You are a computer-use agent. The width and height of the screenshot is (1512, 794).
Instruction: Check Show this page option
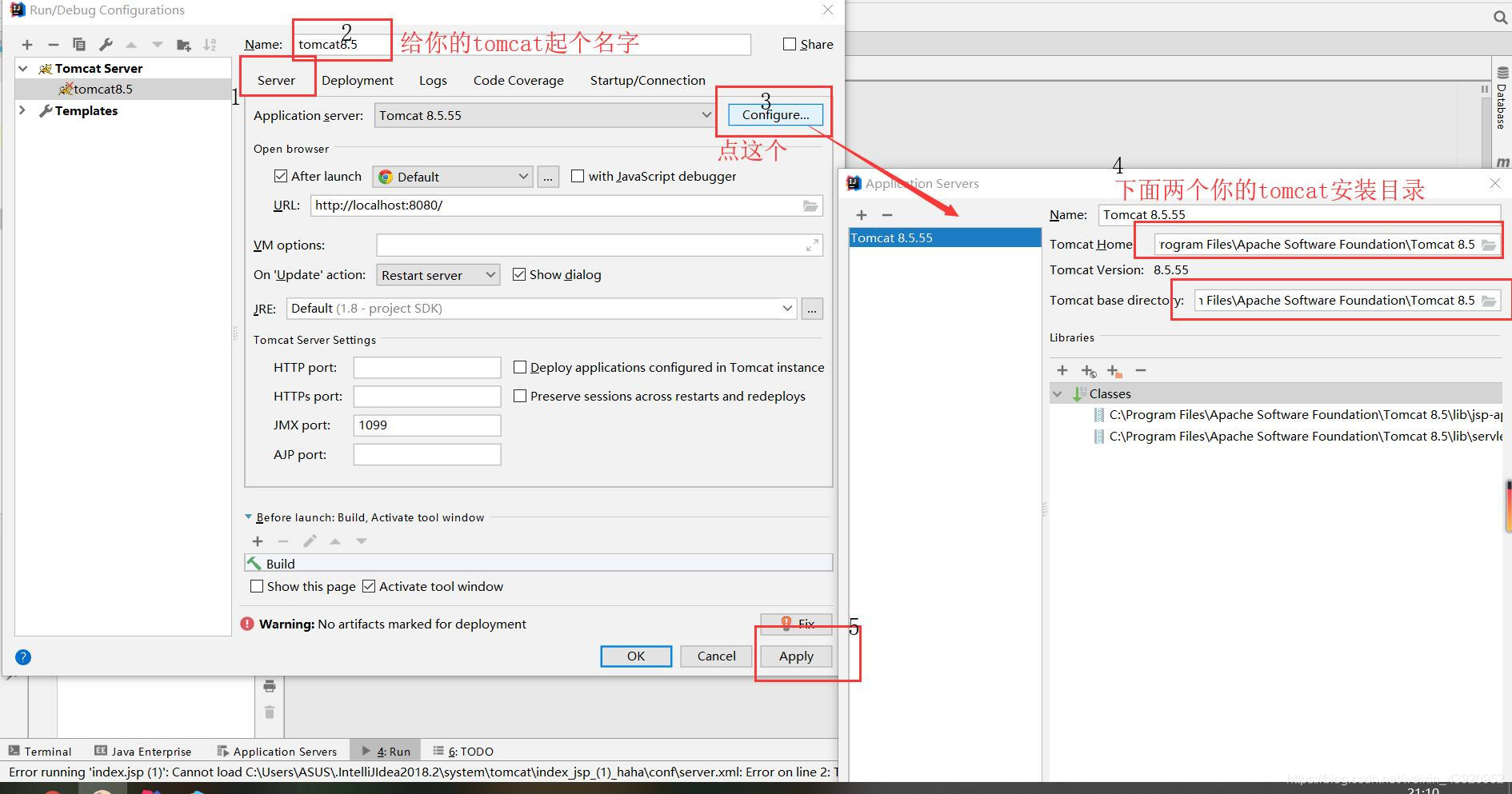pyautogui.click(x=257, y=586)
